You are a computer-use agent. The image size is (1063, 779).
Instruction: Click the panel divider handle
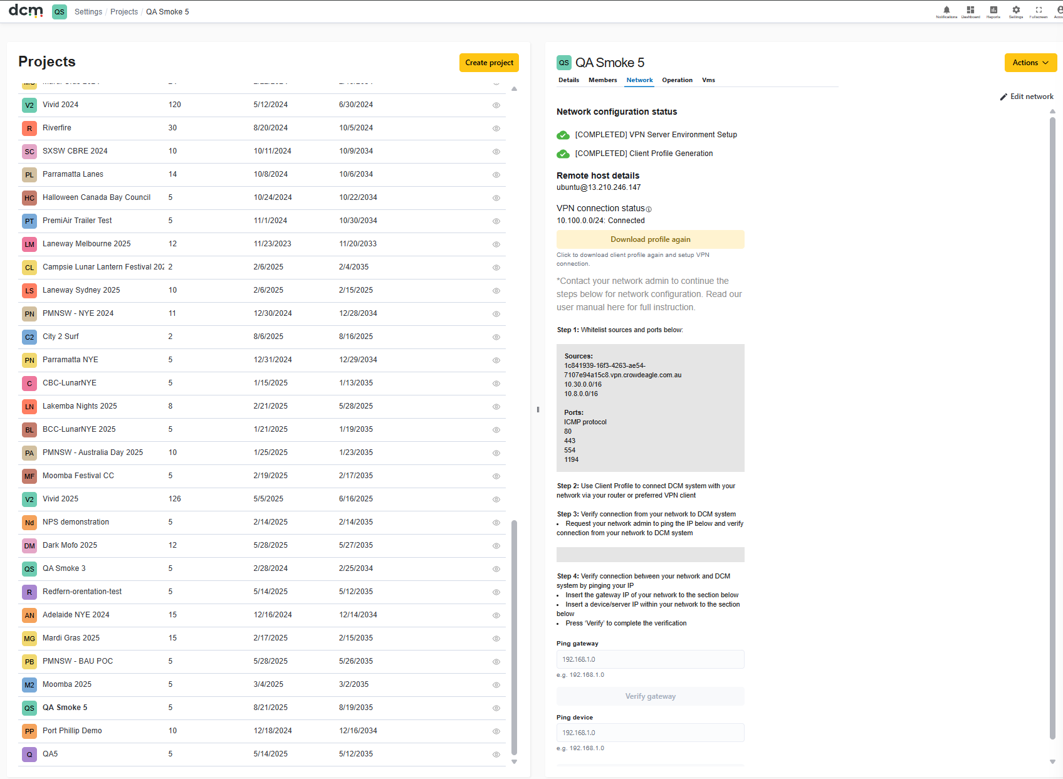click(538, 410)
